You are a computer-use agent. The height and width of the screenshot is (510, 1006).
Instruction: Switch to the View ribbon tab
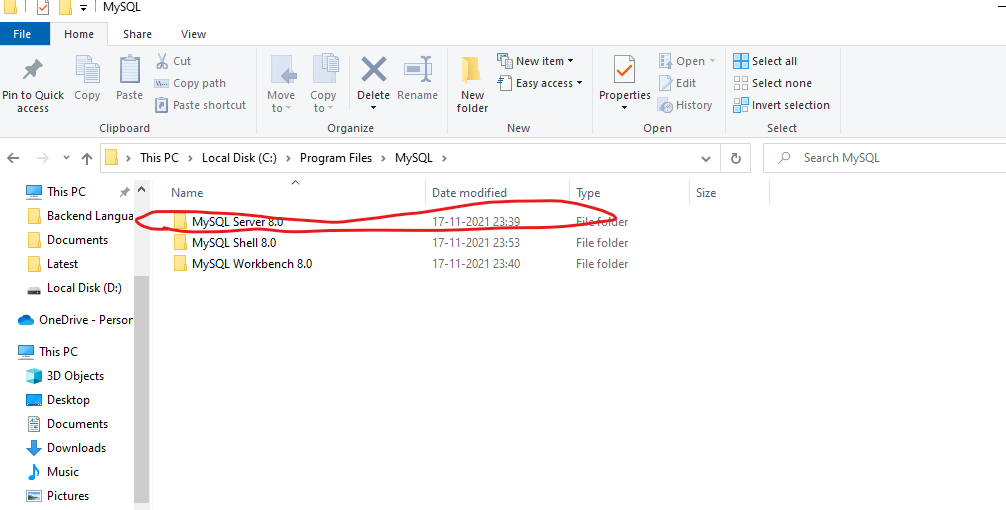(193, 34)
